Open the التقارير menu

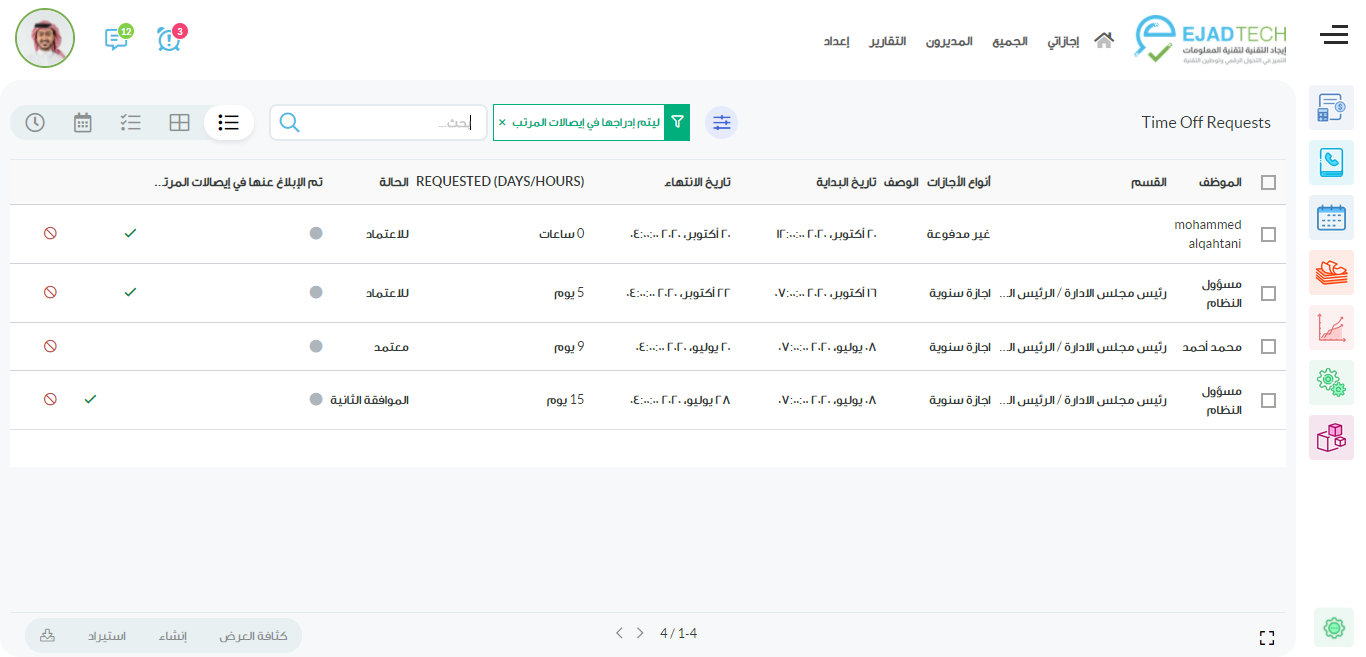(x=887, y=41)
